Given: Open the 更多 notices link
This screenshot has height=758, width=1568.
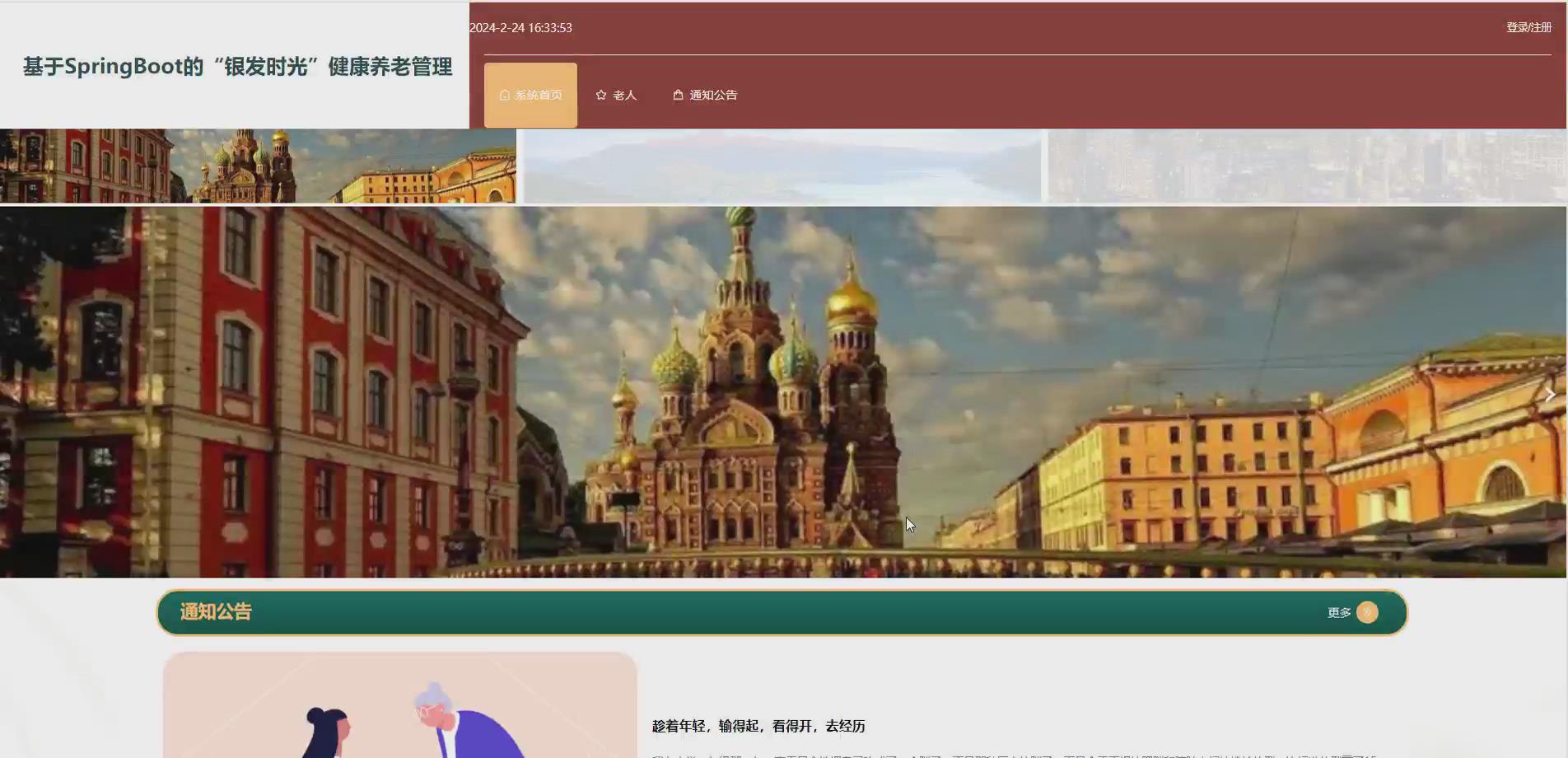Looking at the screenshot, I should 1338,612.
